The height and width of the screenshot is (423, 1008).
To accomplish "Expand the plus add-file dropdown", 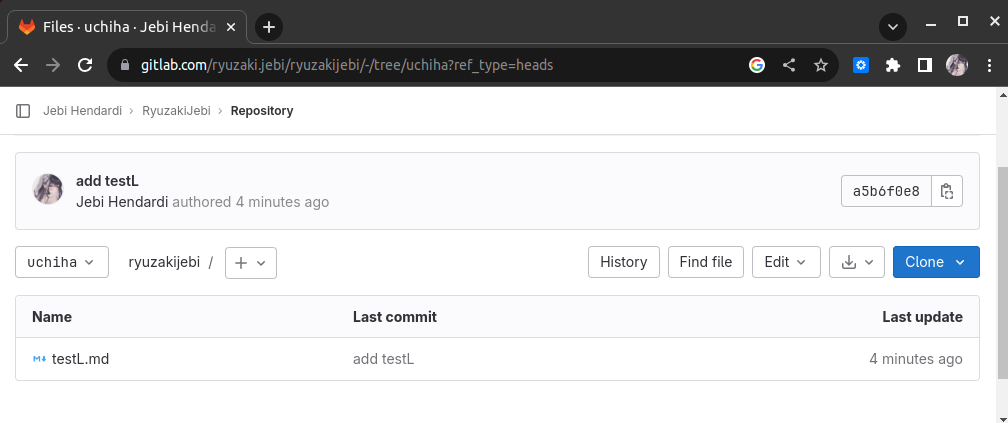I will coord(250,262).
